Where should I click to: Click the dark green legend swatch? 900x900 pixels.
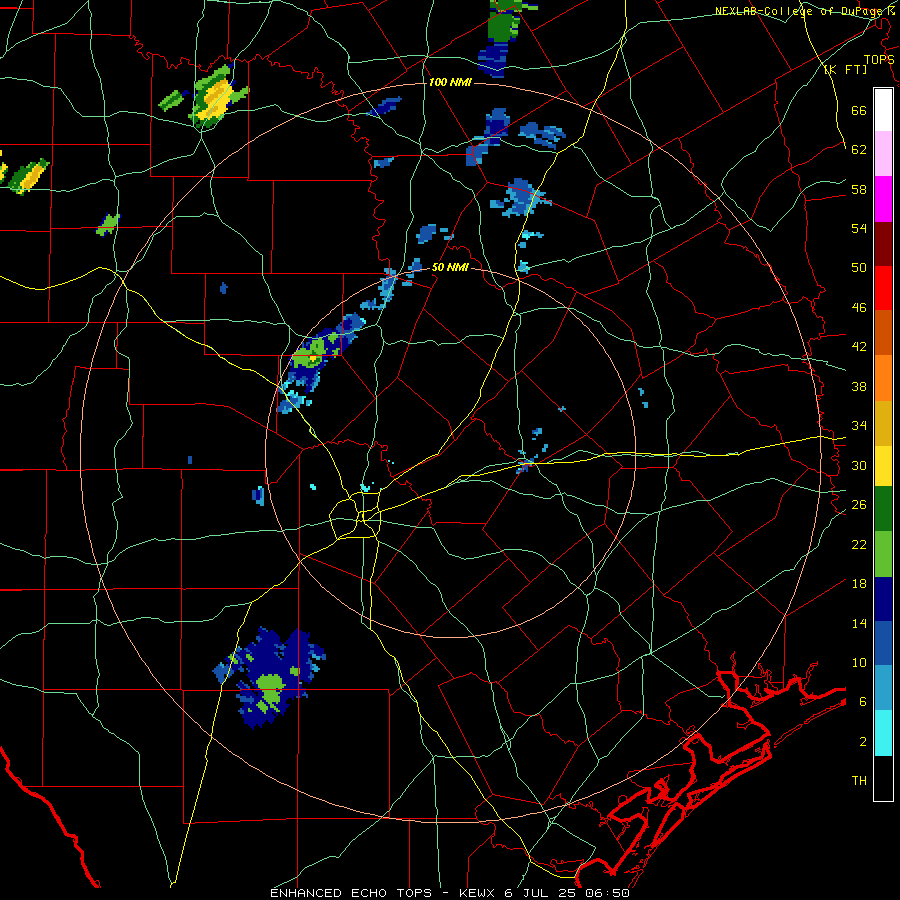point(883,509)
